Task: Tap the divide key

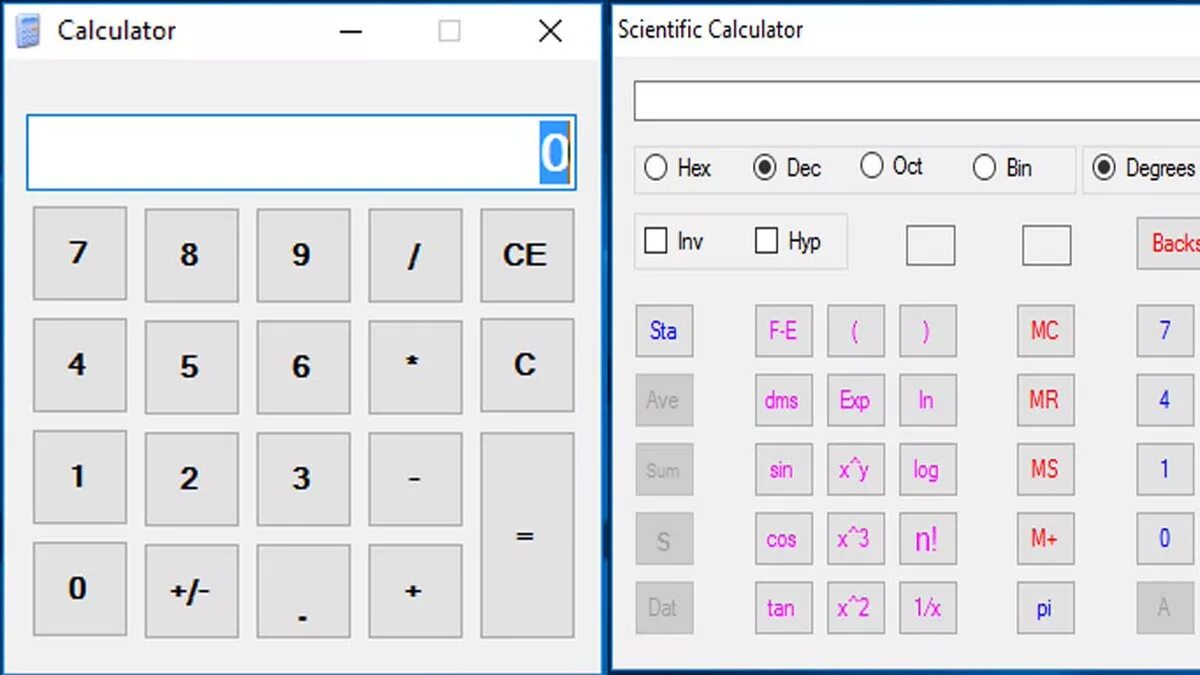Action: click(x=415, y=255)
